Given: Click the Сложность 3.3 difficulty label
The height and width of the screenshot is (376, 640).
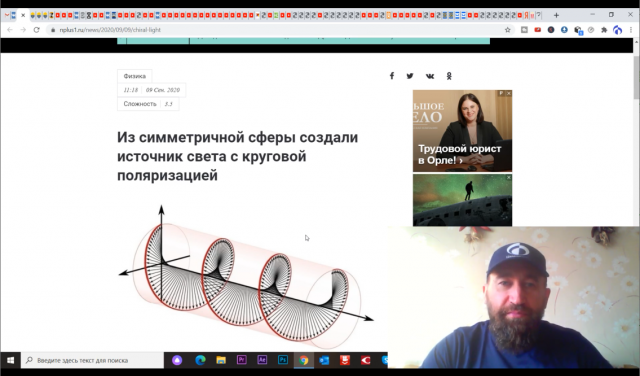Looking at the screenshot, I should [148, 104].
